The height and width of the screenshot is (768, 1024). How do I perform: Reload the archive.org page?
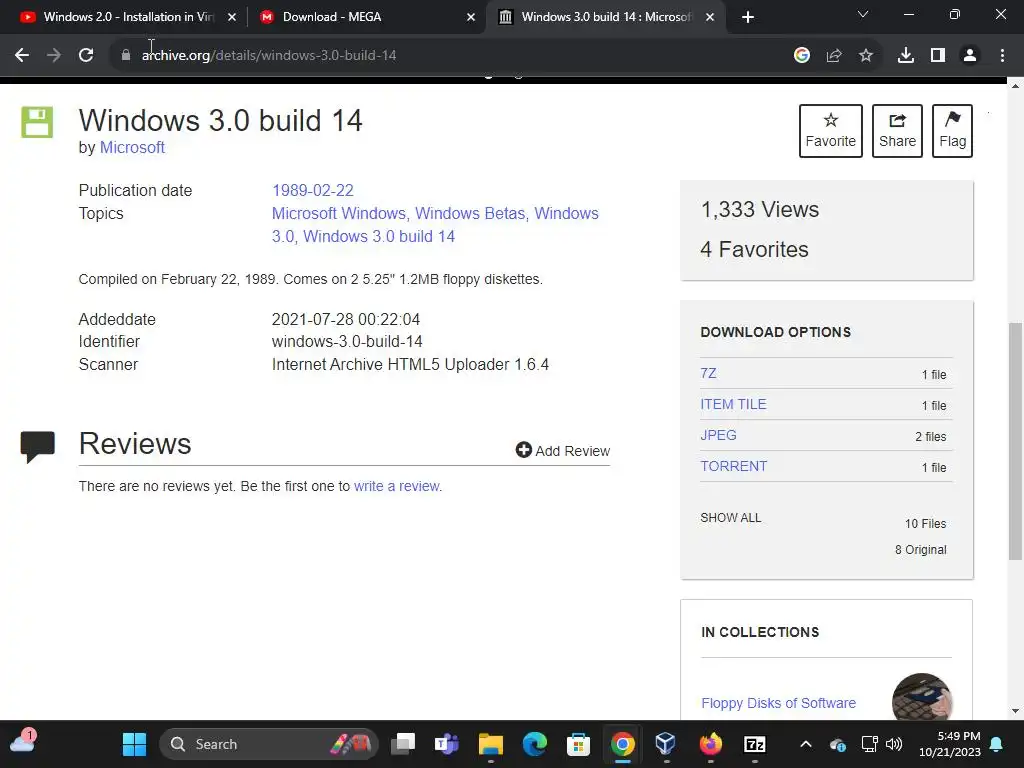click(86, 56)
